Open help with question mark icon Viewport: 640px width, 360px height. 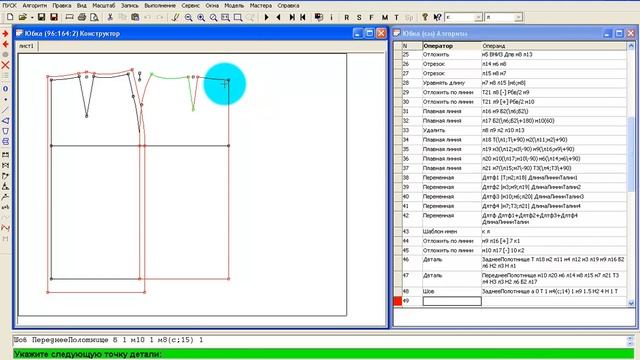coord(425,17)
